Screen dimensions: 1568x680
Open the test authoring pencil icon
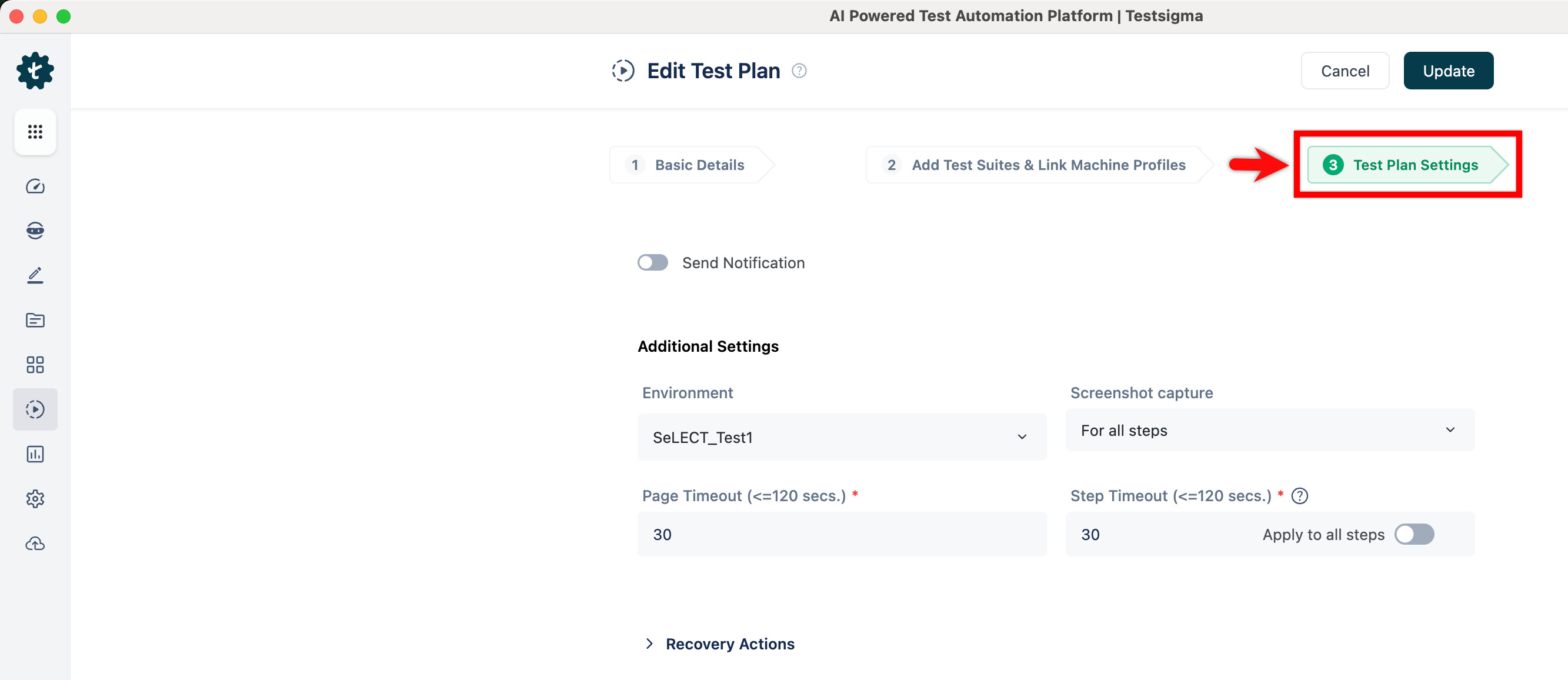click(x=35, y=275)
